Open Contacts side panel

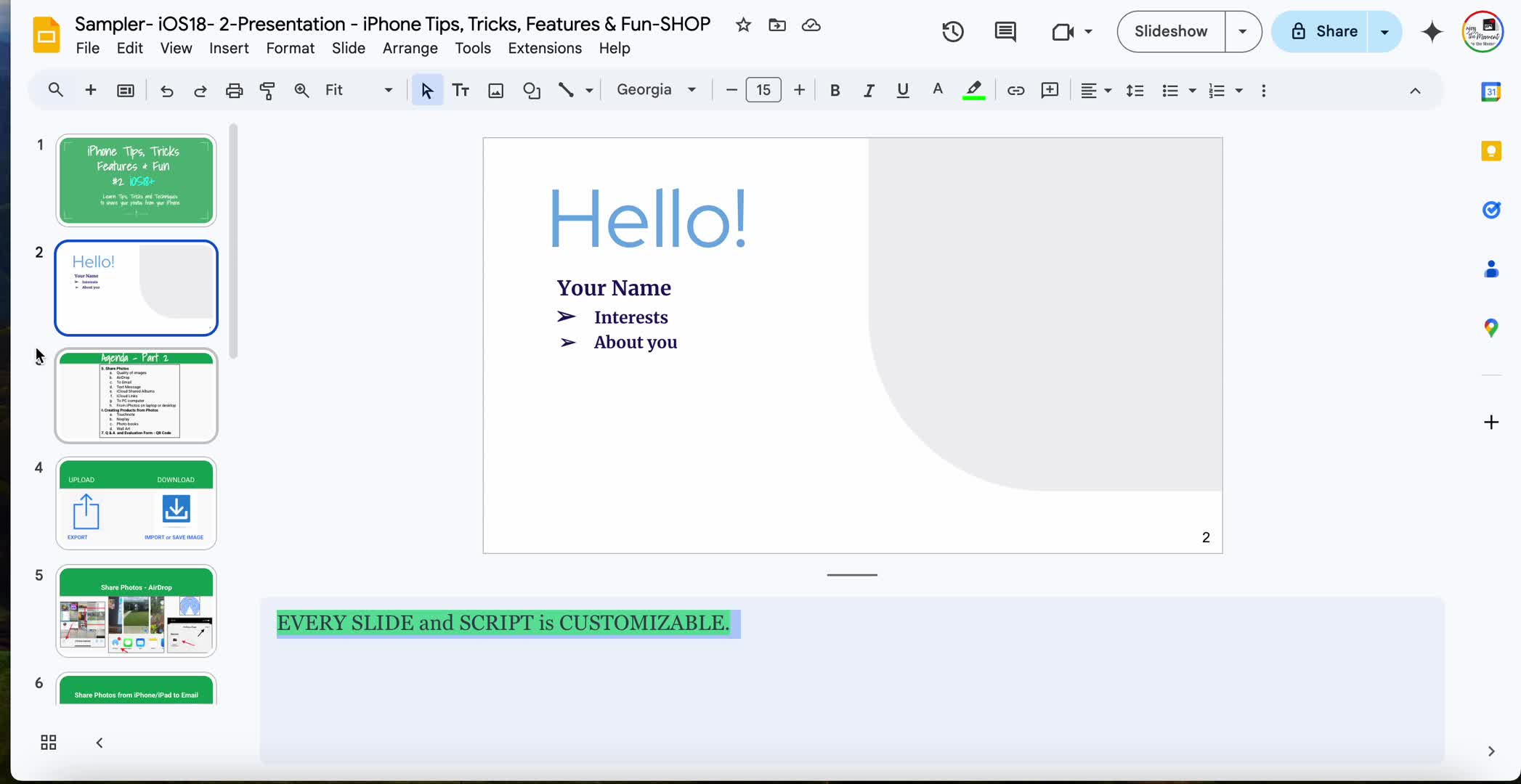pyautogui.click(x=1491, y=269)
